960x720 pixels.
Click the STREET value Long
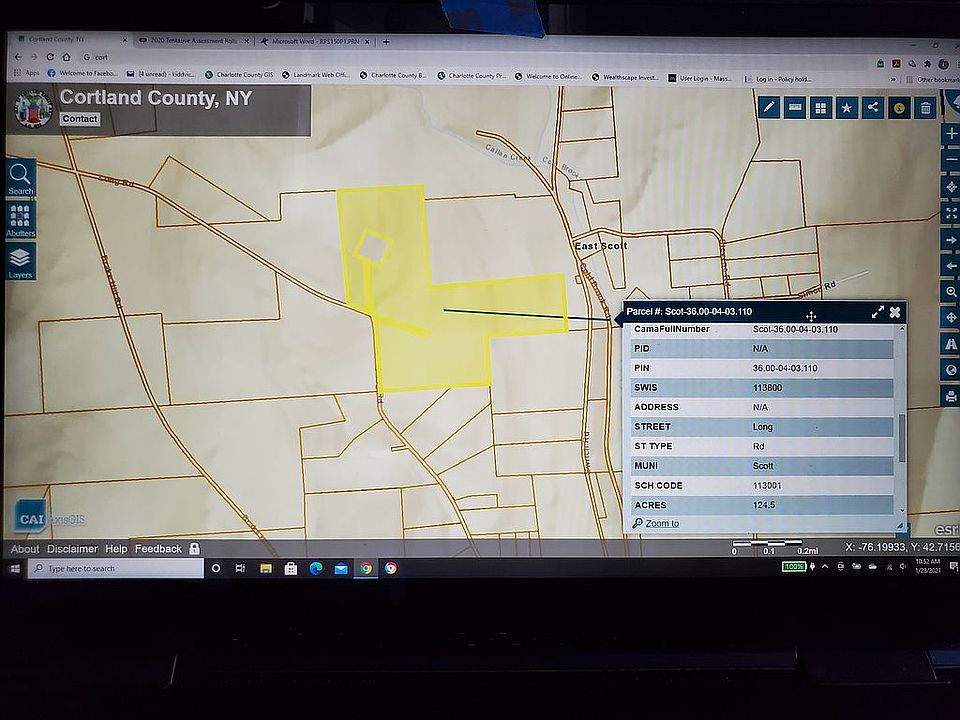(x=762, y=427)
